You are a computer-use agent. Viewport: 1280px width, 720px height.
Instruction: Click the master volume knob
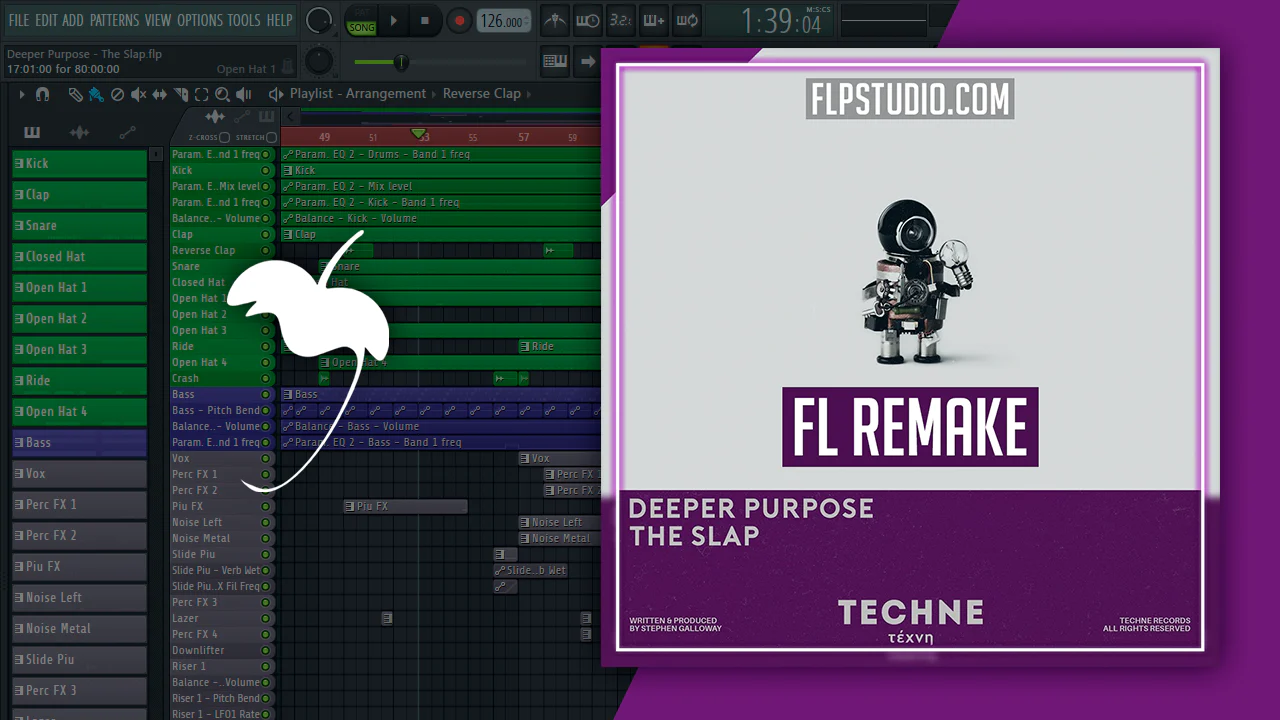[x=319, y=19]
